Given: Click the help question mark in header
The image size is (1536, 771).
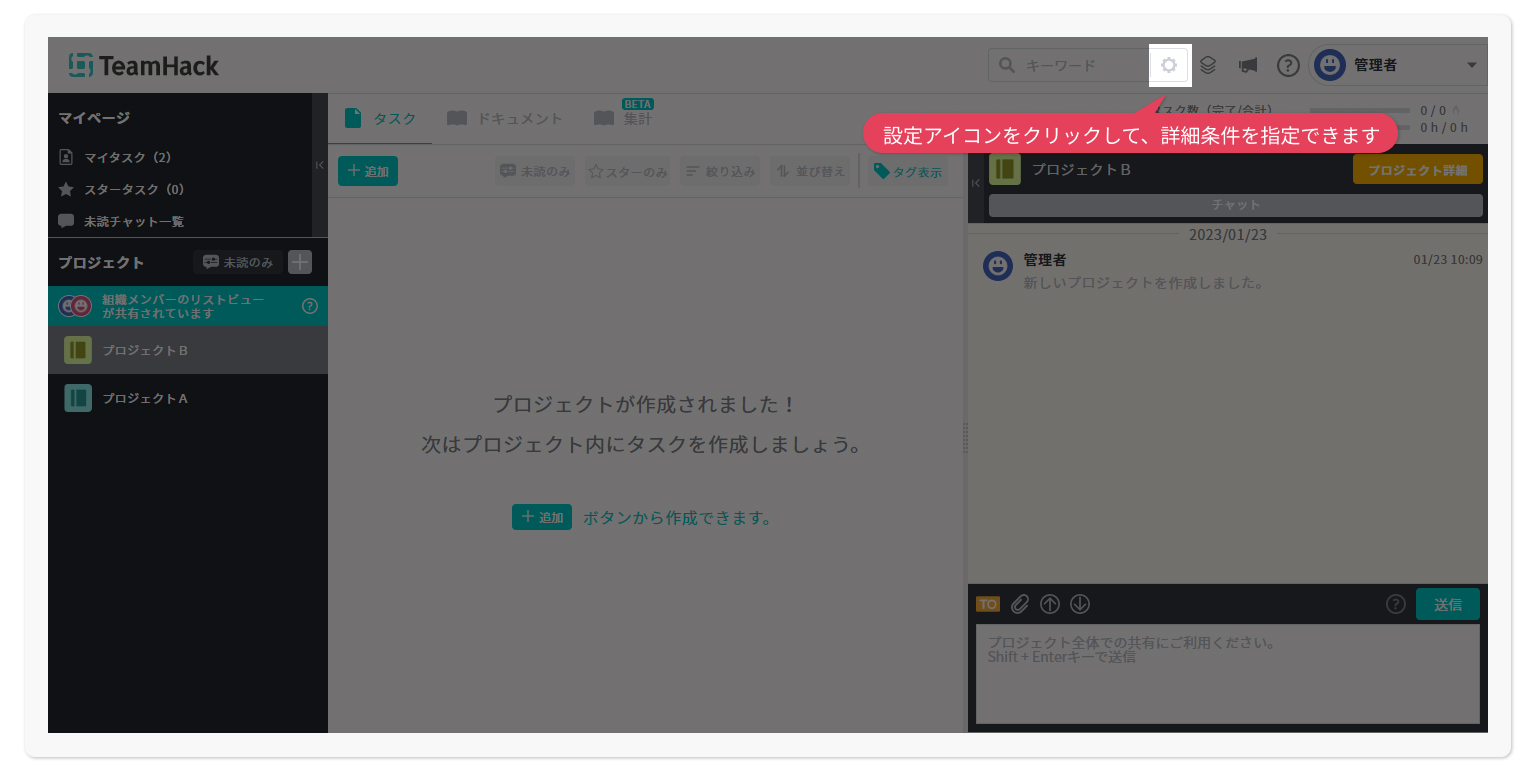Looking at the screenshot, I should [x=1288, y=66].
